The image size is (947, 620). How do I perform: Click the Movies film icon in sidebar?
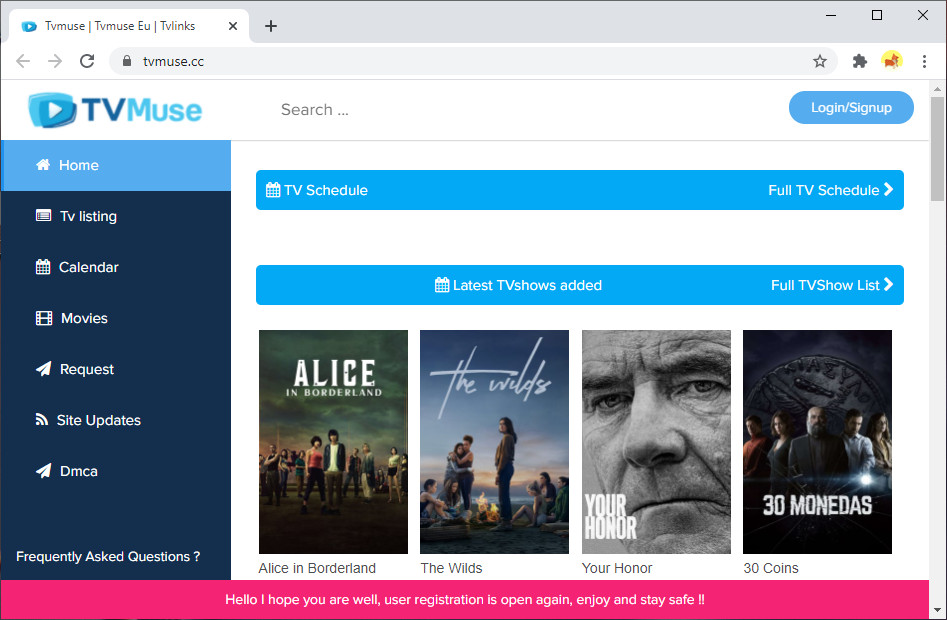point(44,318)
